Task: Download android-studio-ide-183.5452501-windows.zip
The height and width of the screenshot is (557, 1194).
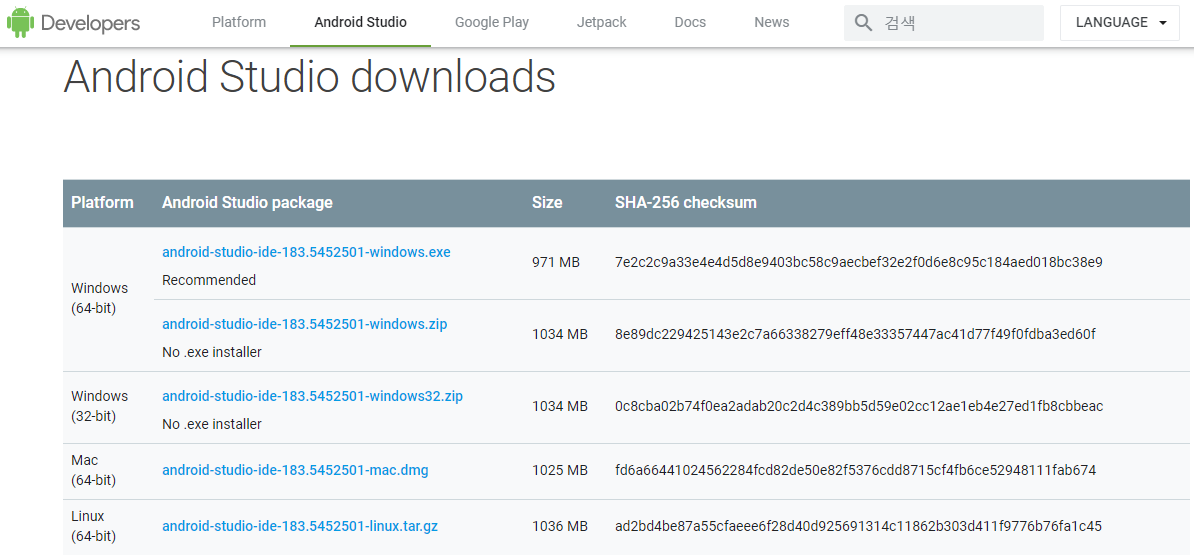Action: pyautogui.click(x=305, y=324)
